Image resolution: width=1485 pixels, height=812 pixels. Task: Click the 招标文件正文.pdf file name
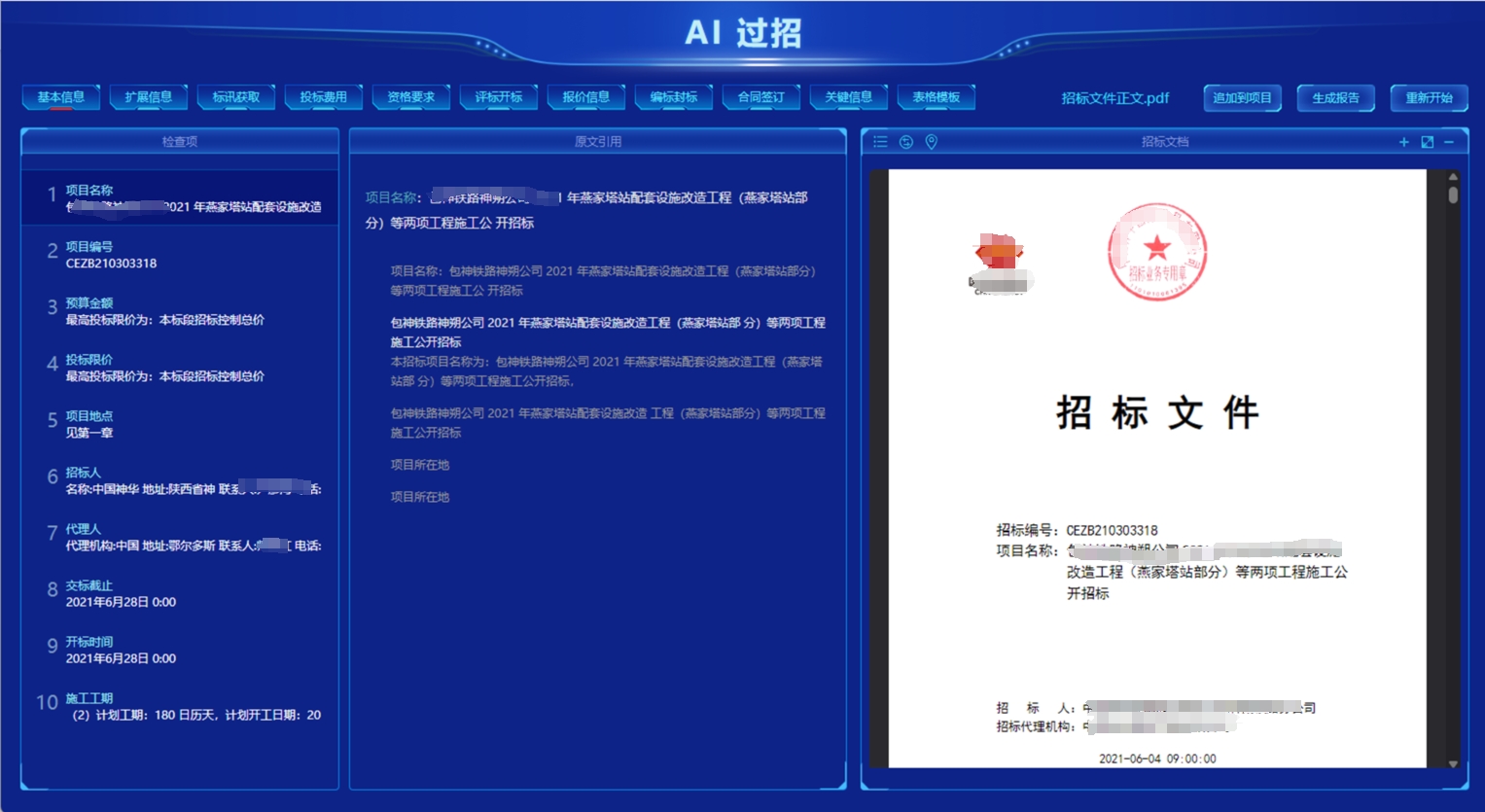1115,98
